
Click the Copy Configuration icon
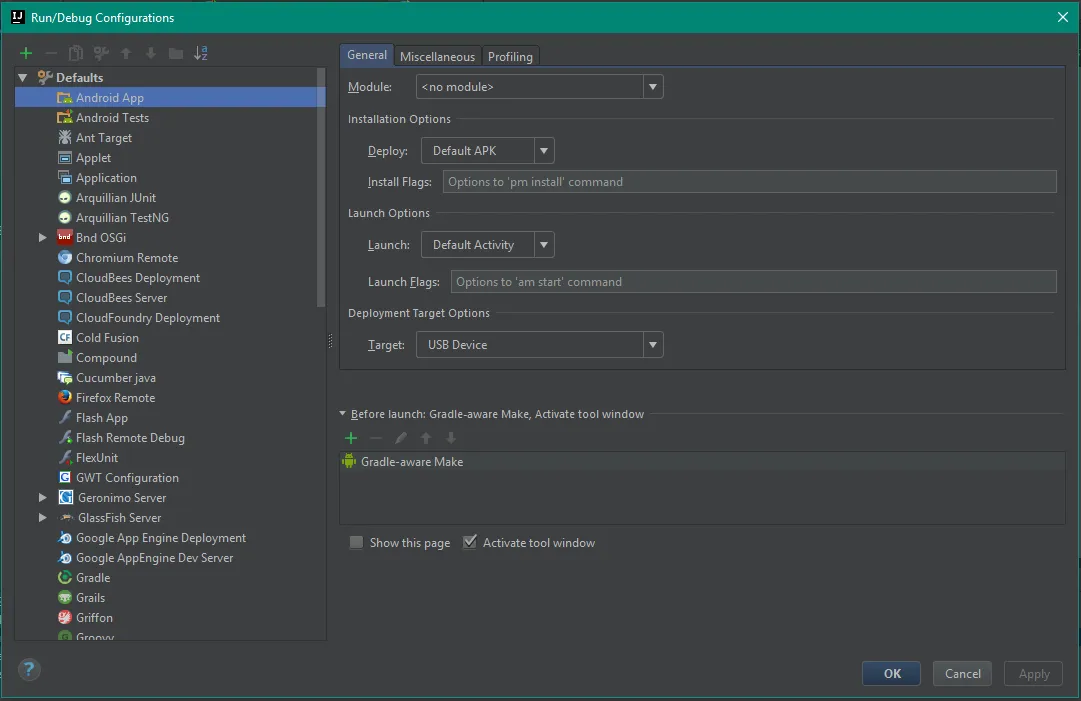click(x=76, y=53)
